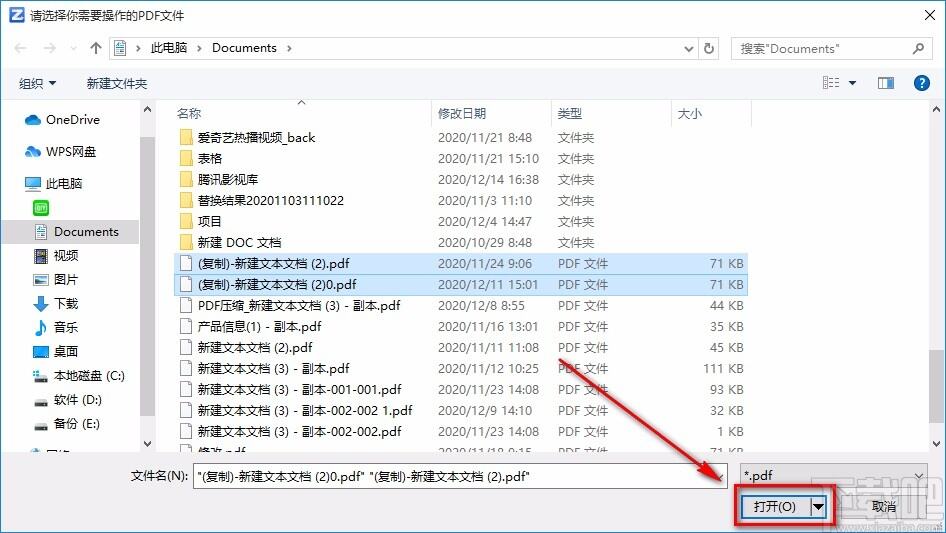Sort by the 大小 column header
This screenshot has width=946, height=533.
(x=690, y=113)
